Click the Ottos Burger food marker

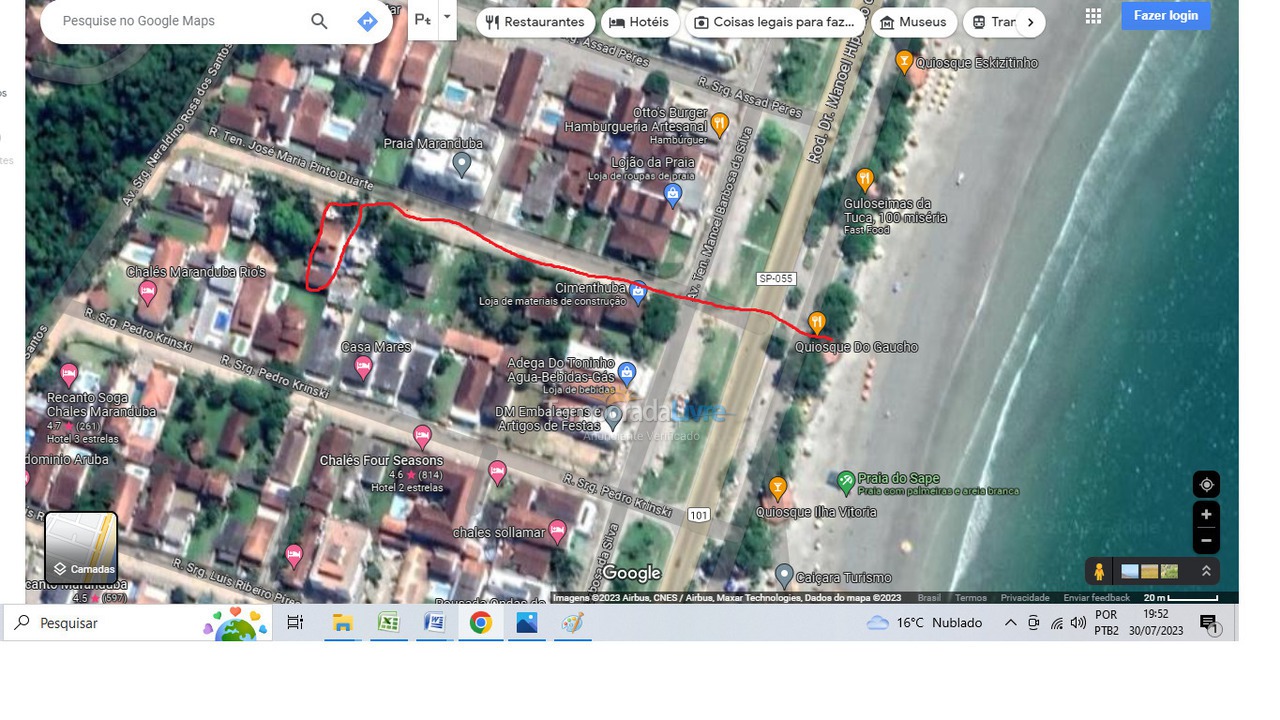point(722,124)
